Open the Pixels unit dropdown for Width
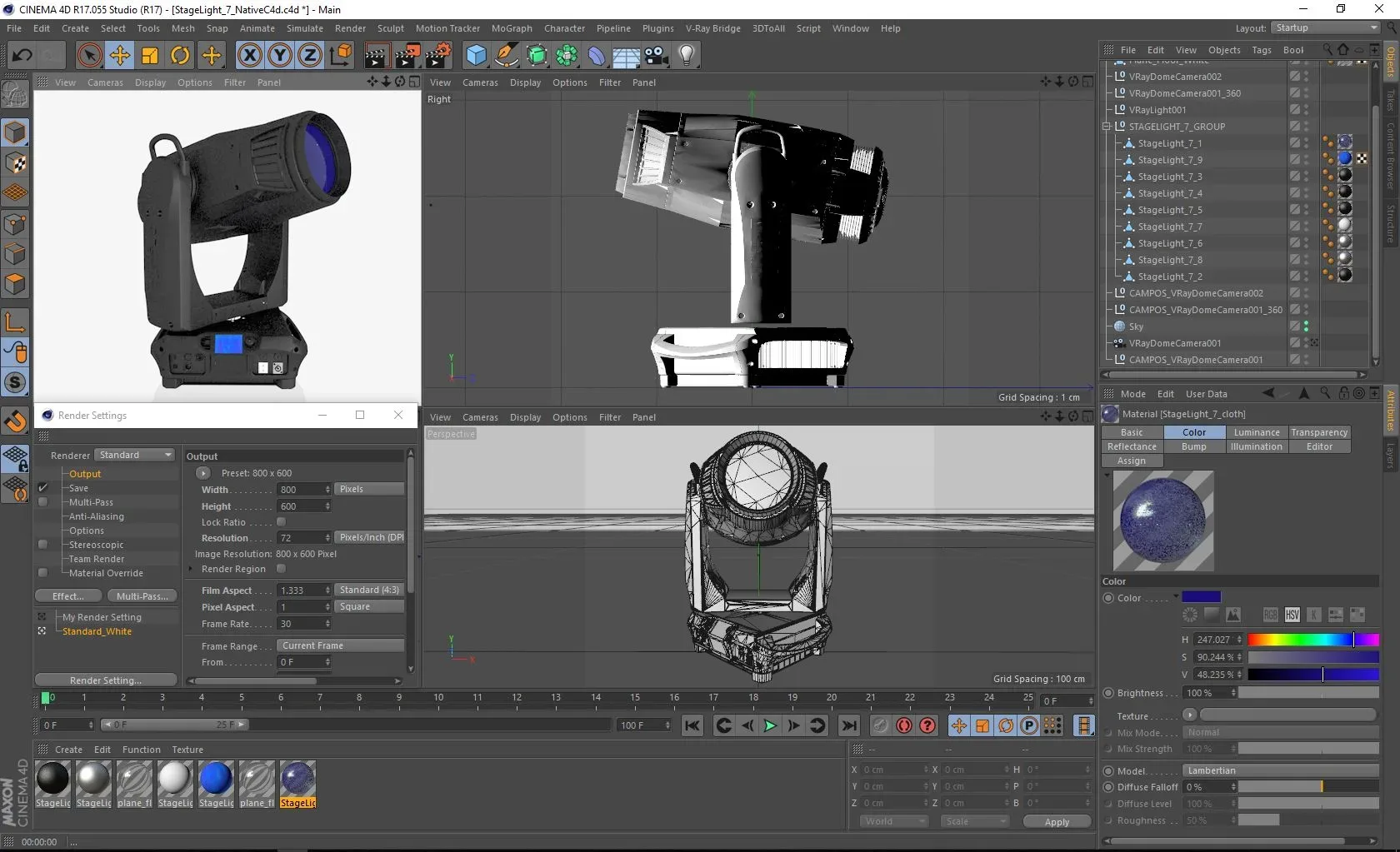 coord(369,489)
